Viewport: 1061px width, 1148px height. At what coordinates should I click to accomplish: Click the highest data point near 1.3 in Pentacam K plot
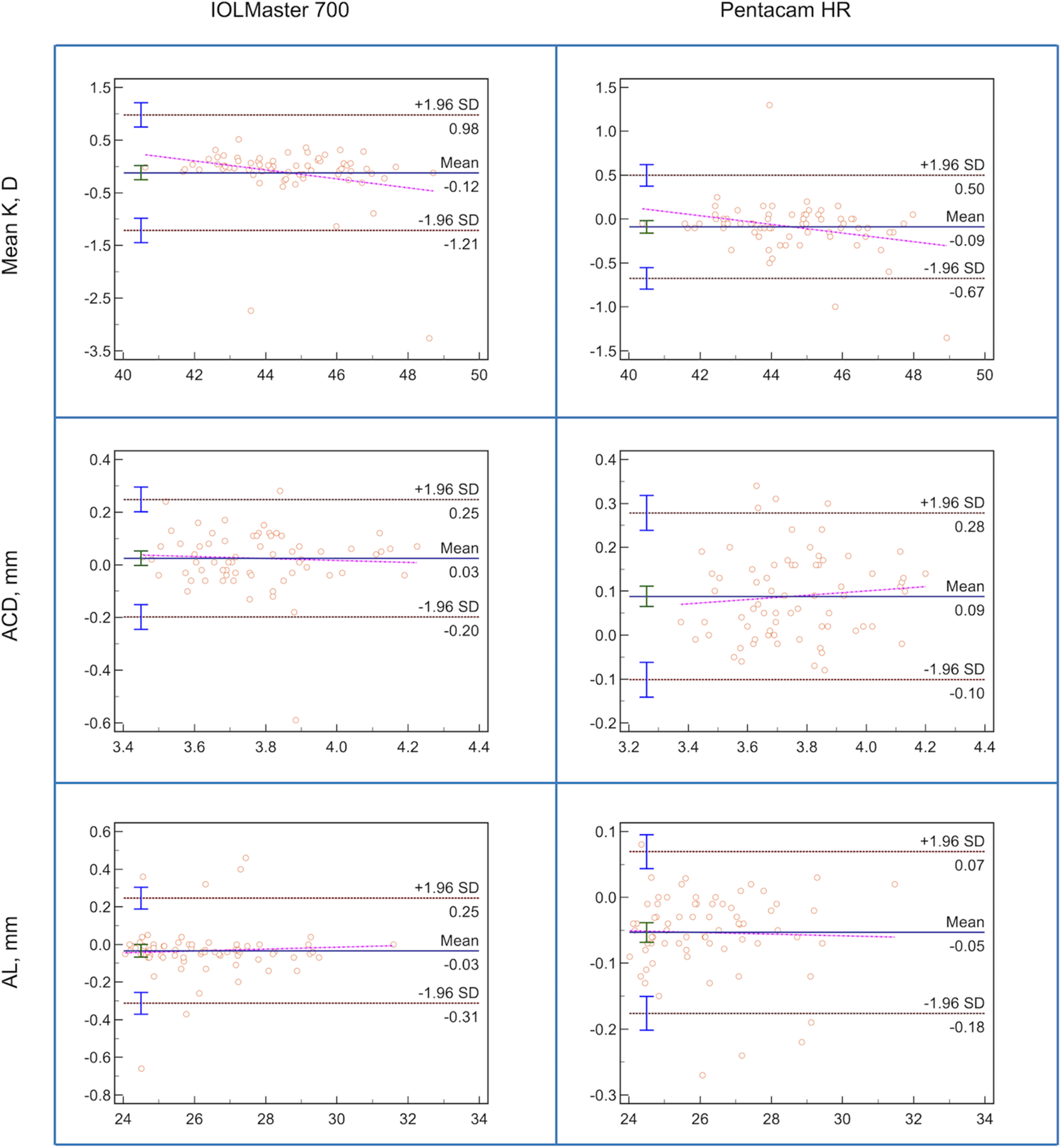pos(769,104)
